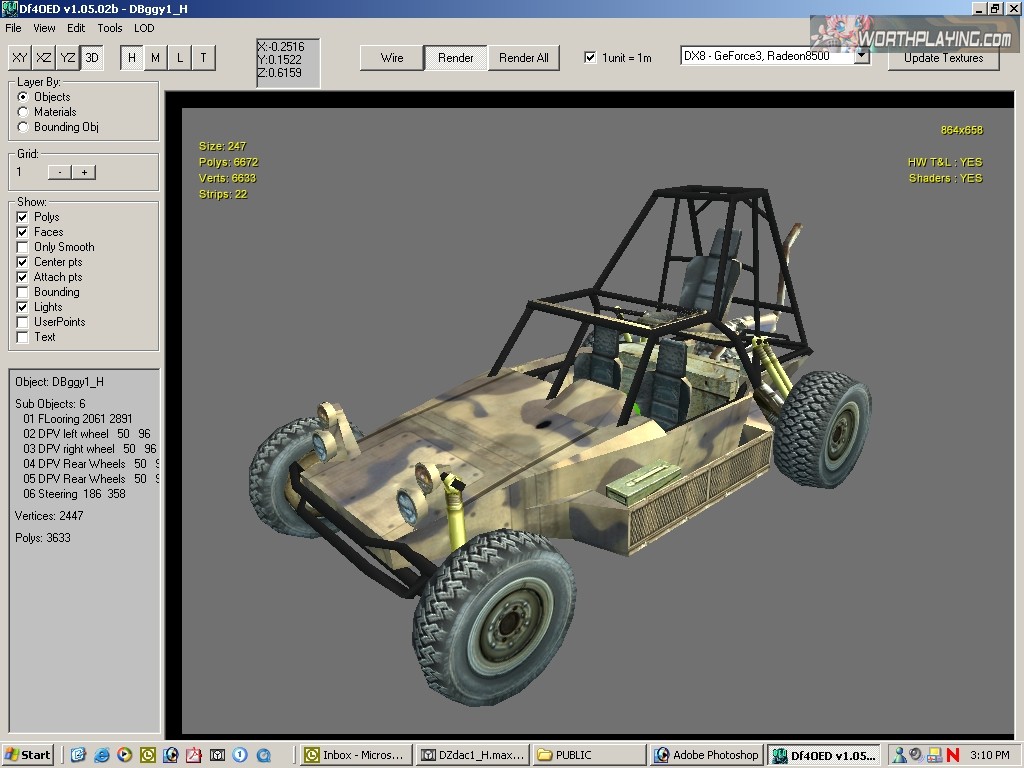Select the T level of detail

203,58
